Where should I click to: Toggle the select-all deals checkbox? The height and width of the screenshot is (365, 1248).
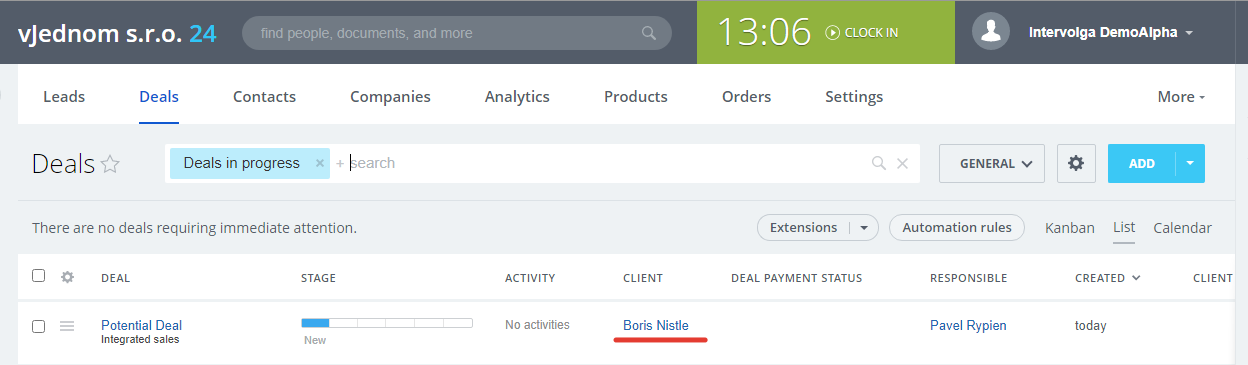click(x=38, y=276)
